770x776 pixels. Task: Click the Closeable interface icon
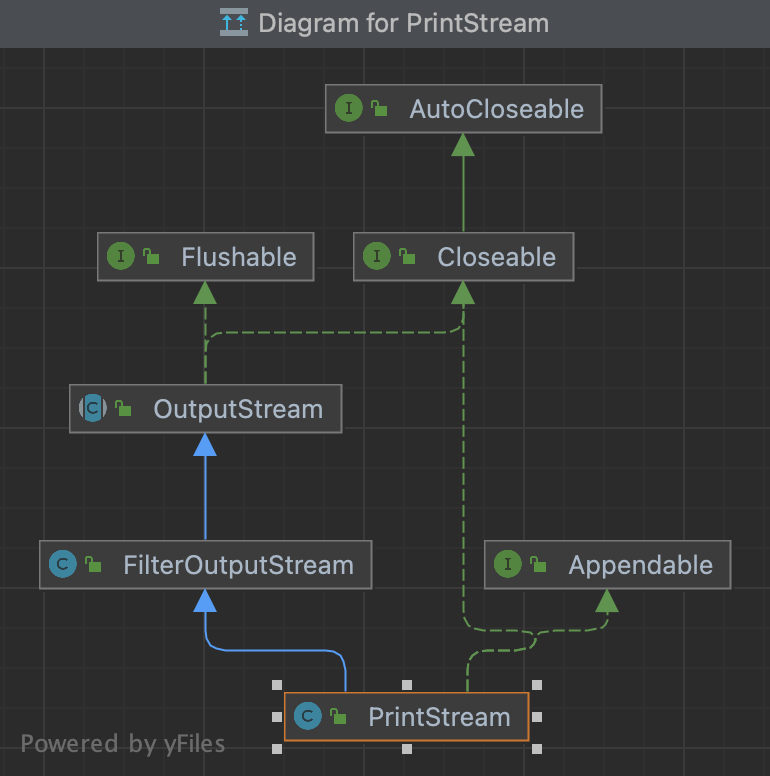tap(377, 257)
